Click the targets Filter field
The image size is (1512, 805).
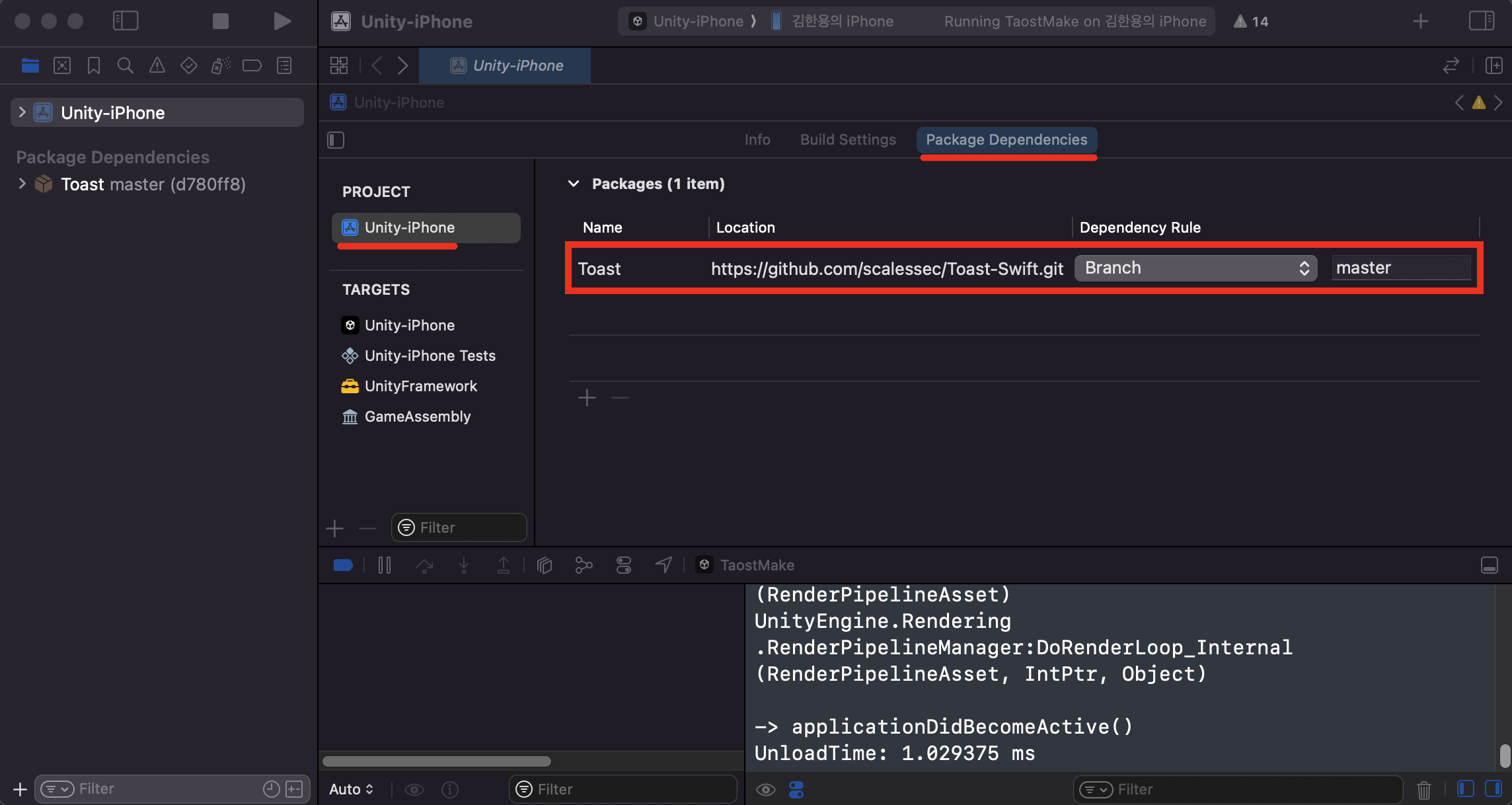tap(459, 527)
